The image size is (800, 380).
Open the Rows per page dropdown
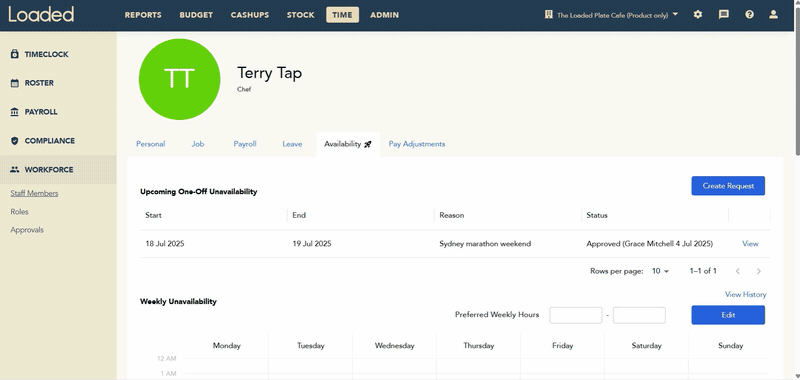pos(660,271)
